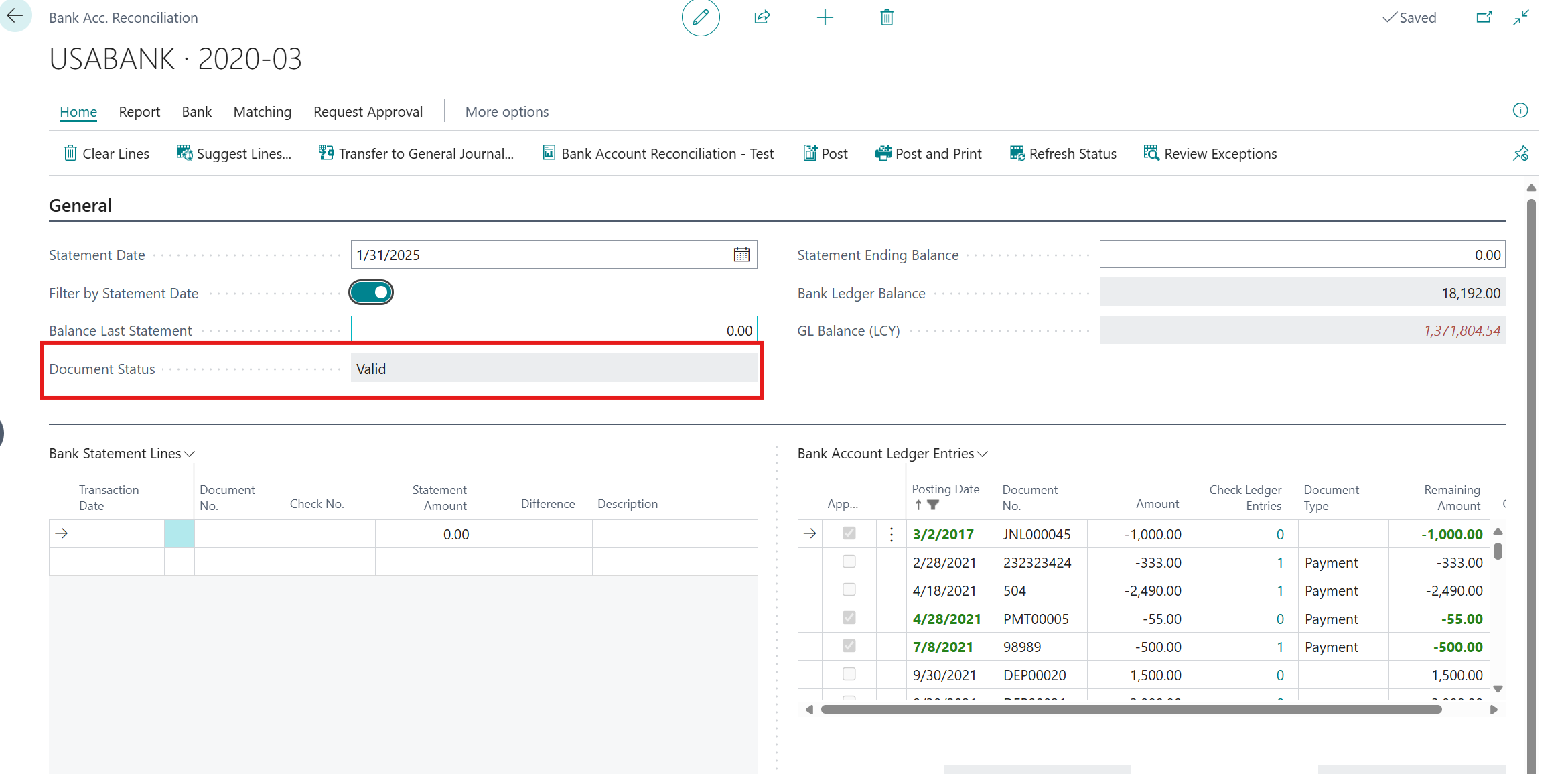
Task: Click the pin action bar icon
Action: pos(1520,154)
